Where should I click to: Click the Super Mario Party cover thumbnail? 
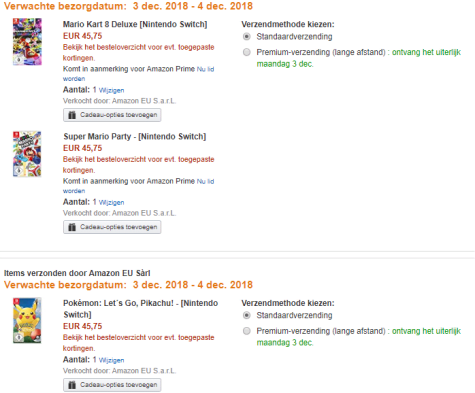(27, 154)
